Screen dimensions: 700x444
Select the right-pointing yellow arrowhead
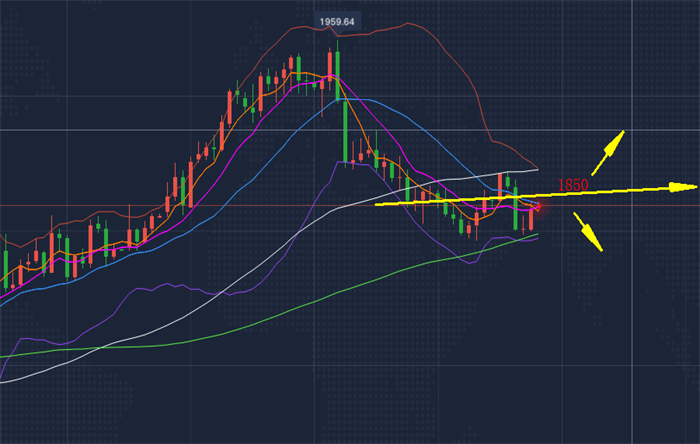(x=683, y=187)
